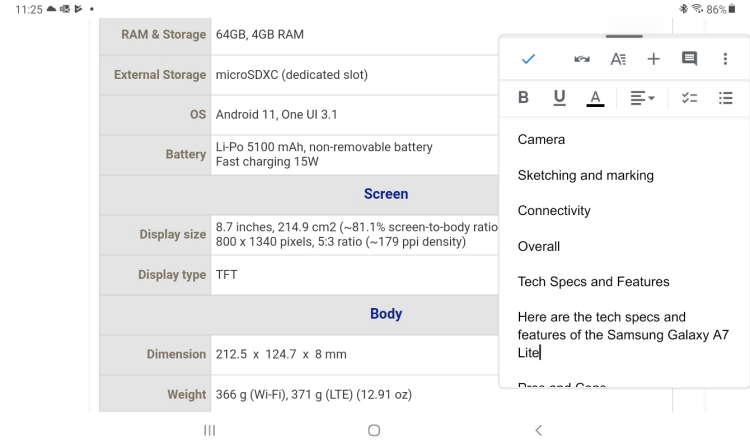Click the 'Weight' row label
The width and height of the screenshot is (750, 448).
[187, 395]
